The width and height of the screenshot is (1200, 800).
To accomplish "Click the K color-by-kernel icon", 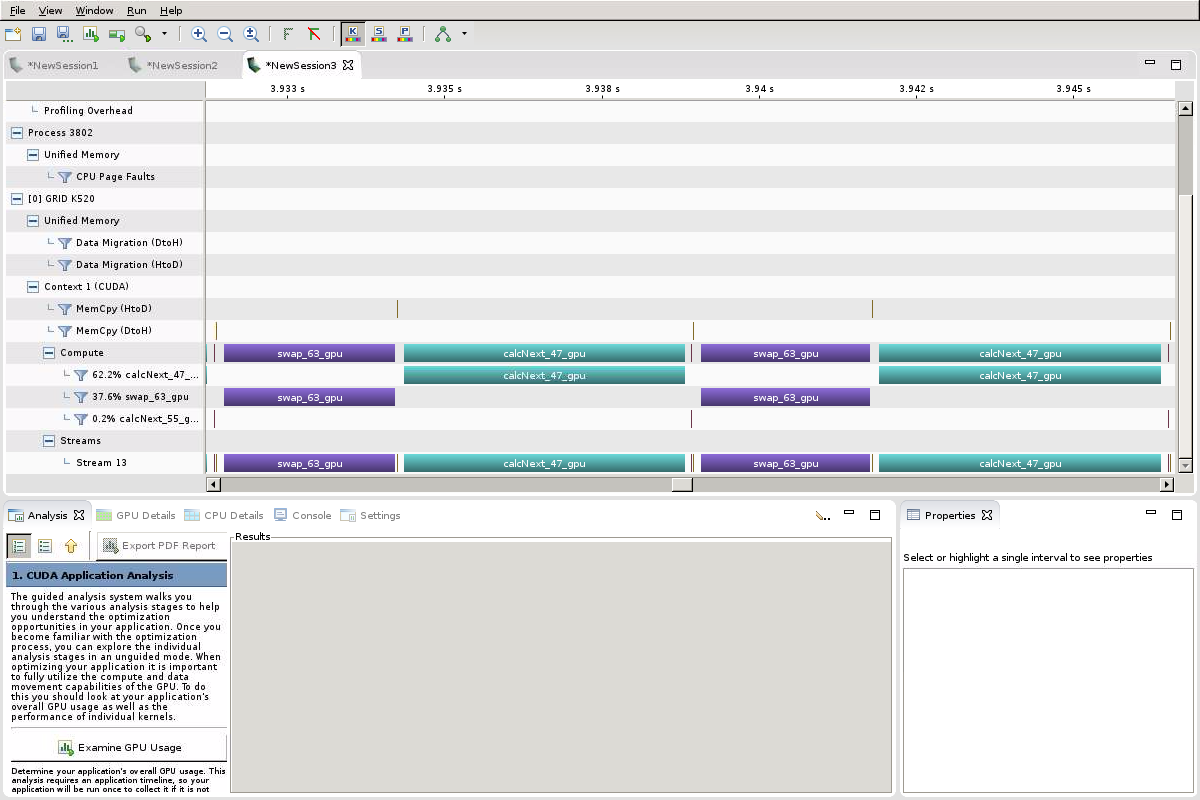I will click(x=352, y=34).
